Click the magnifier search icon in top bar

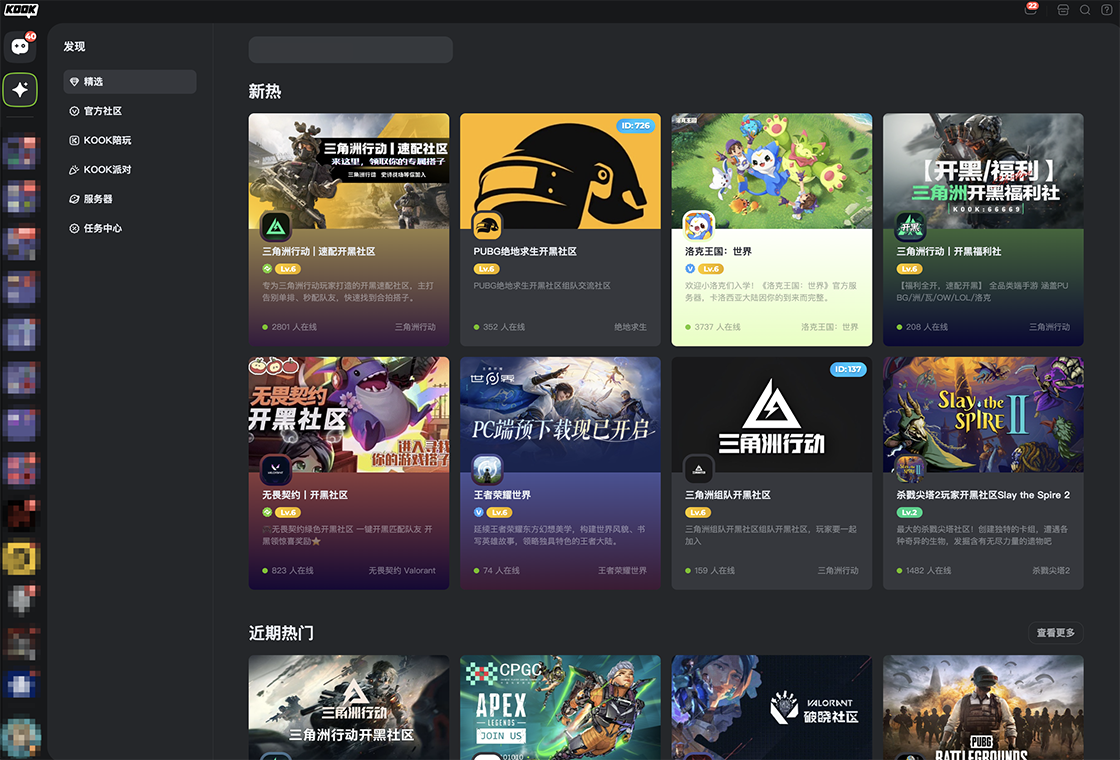pyautogui.click(x=1084, y=10)
